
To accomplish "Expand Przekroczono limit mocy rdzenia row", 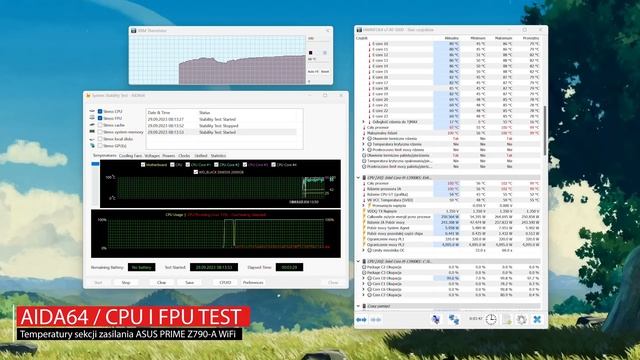I will 363,150.
